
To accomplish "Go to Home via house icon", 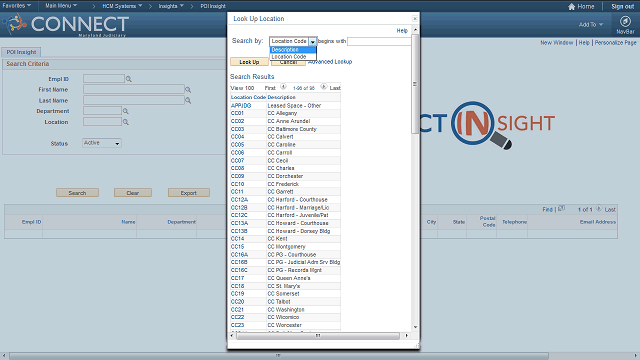I will (571, 7).
